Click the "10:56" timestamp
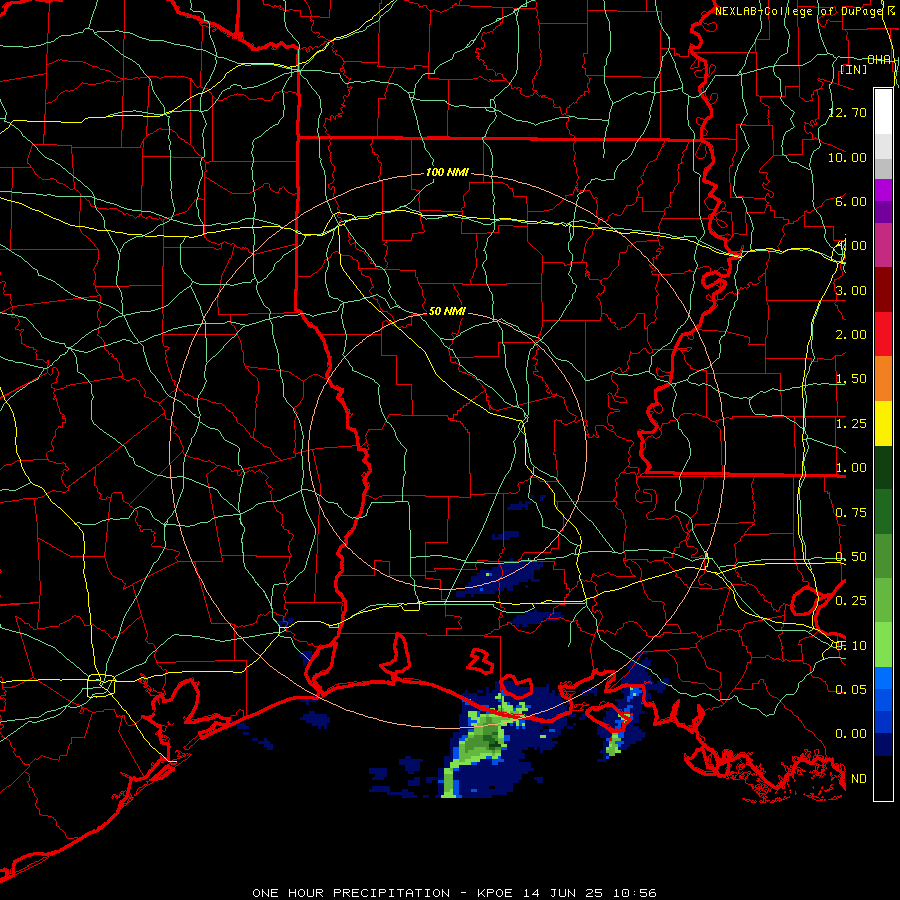The image size is (900, 900). pyautogui.click(x=634, y=893)
